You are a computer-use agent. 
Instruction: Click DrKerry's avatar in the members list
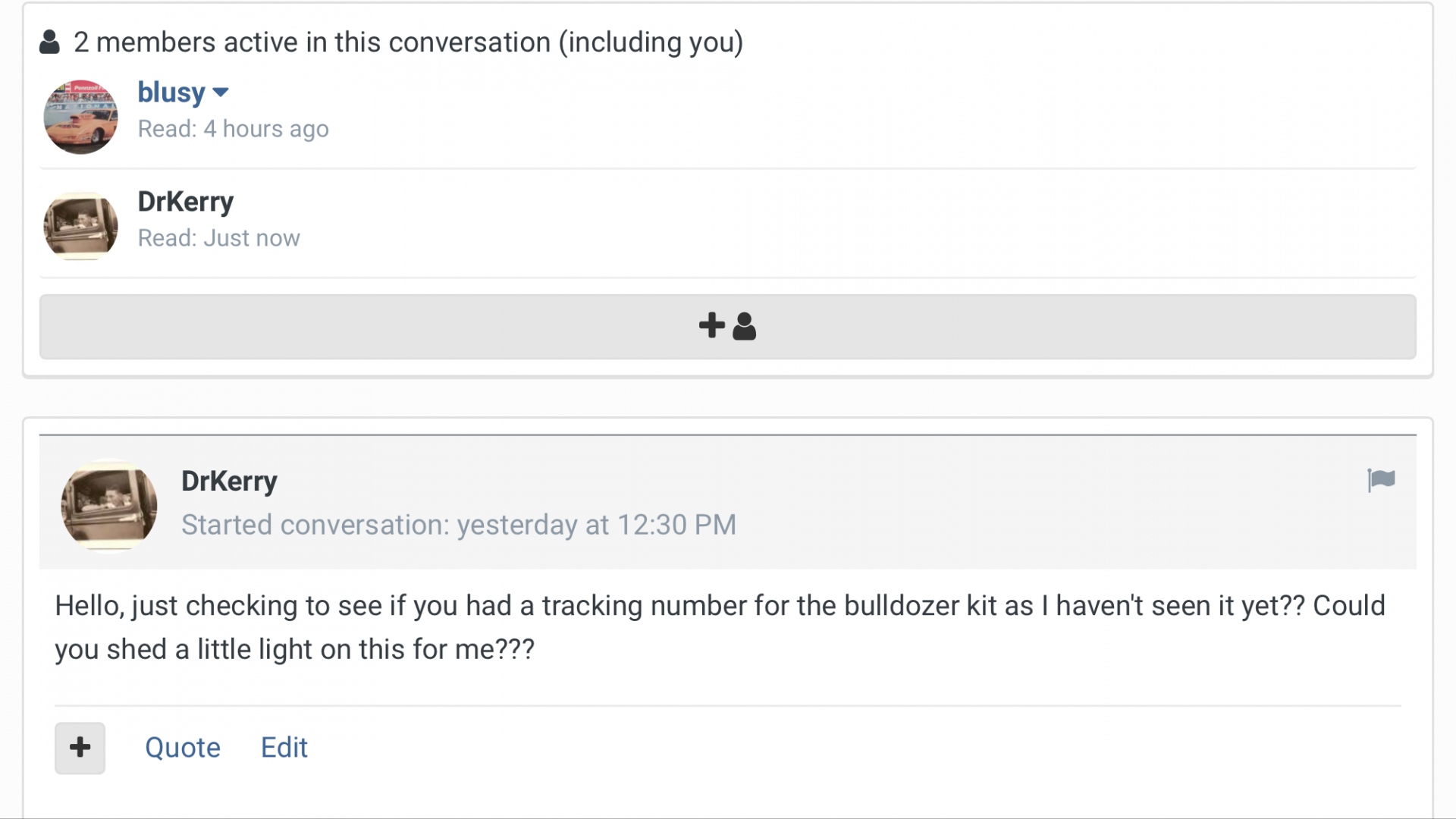80,226
